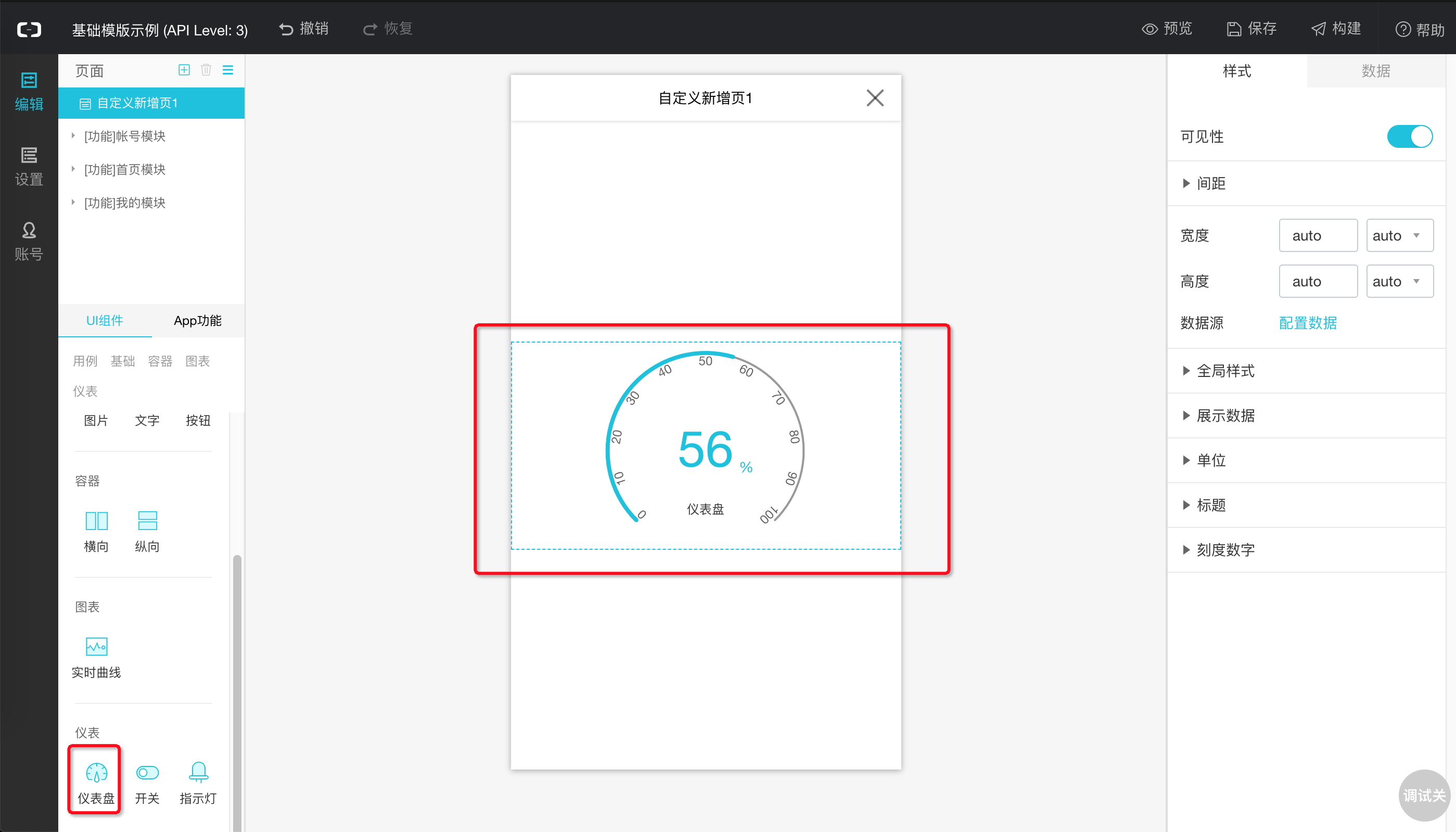Viewport: 1456px width, 832px height.
Task: Expand the 刻度数字 scale numbers section
Action: point(1306,550)
